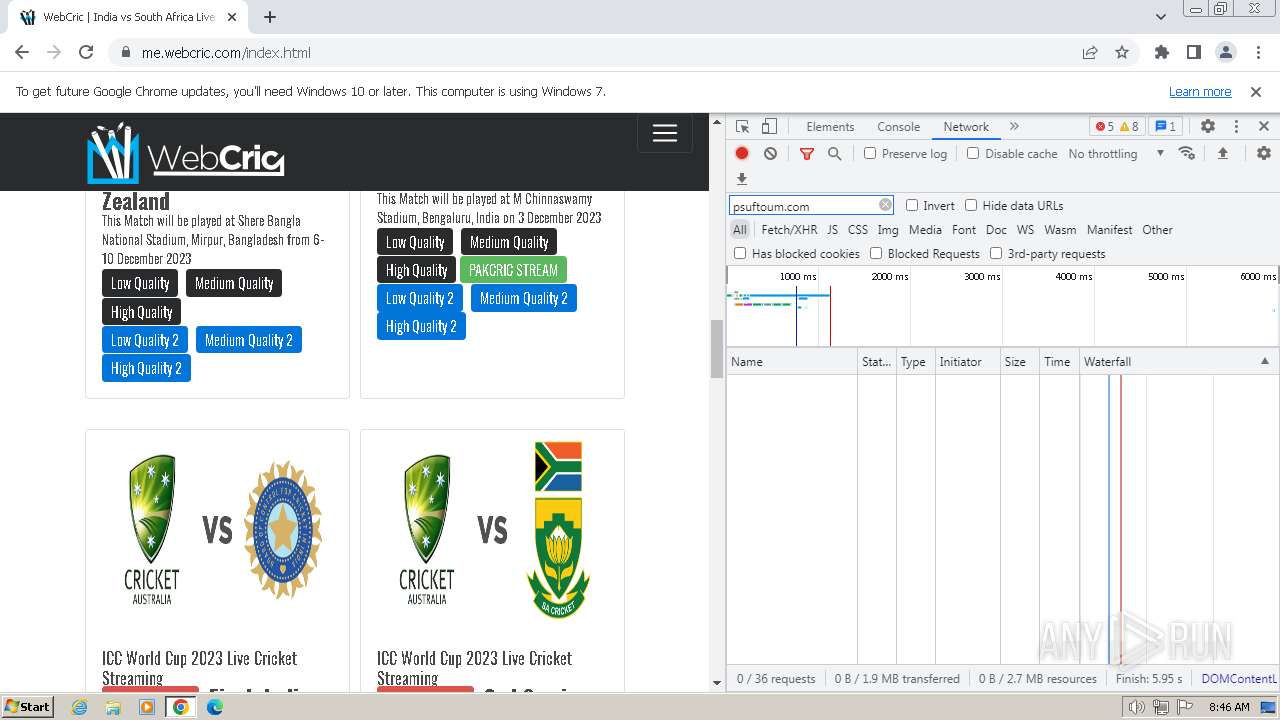Click dark Medium Quality under Mirpur match
The width and height of the screenshot is (1280, 720).
(x=234, y=283)
